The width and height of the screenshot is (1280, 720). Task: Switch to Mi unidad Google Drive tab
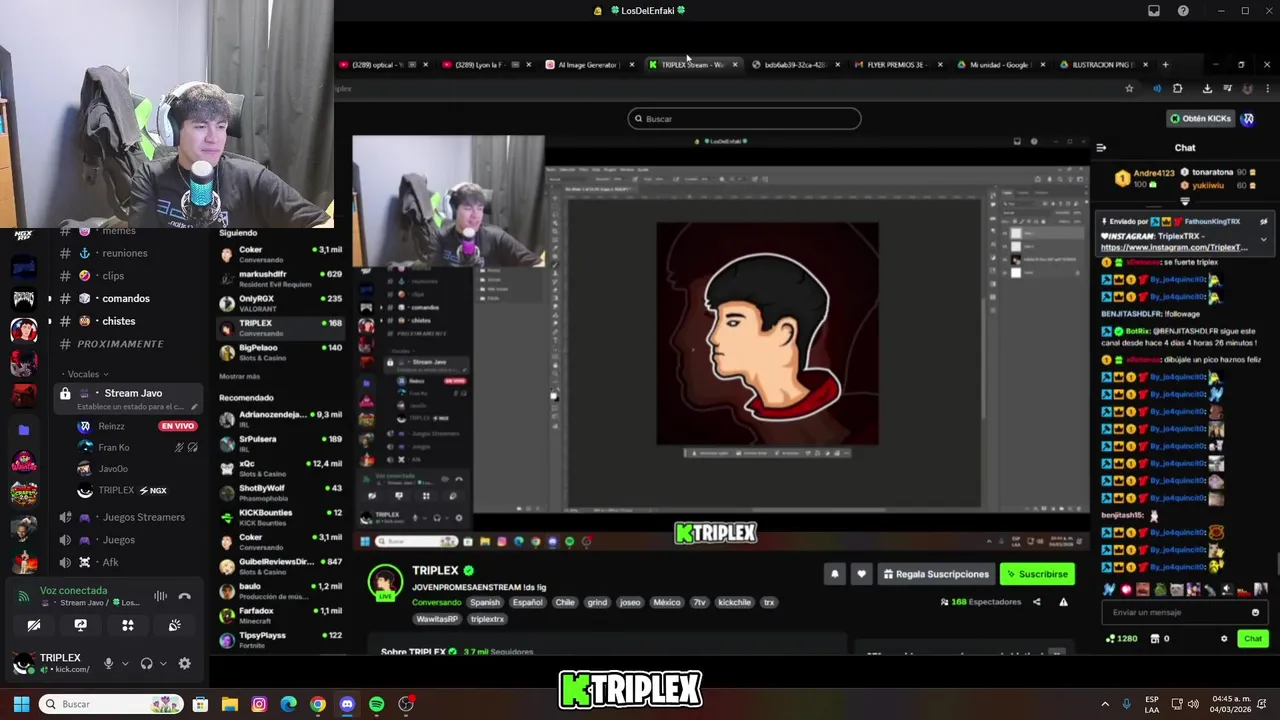pos(998,65)
